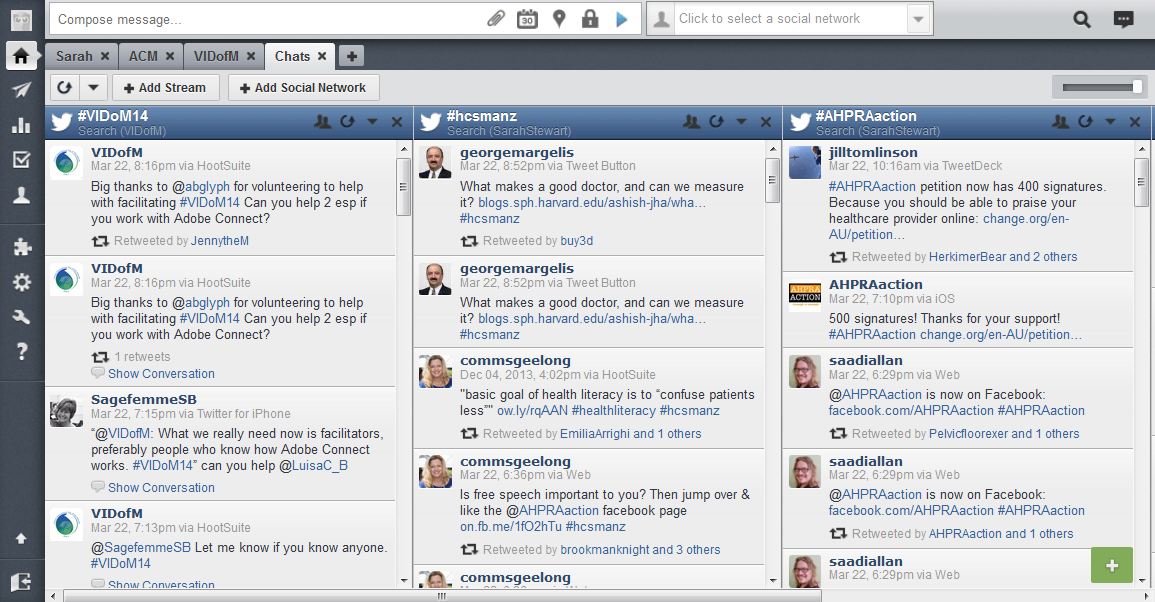Click the Add Social Network button
Screen dimensions: 1155x602
coord(303,88)
